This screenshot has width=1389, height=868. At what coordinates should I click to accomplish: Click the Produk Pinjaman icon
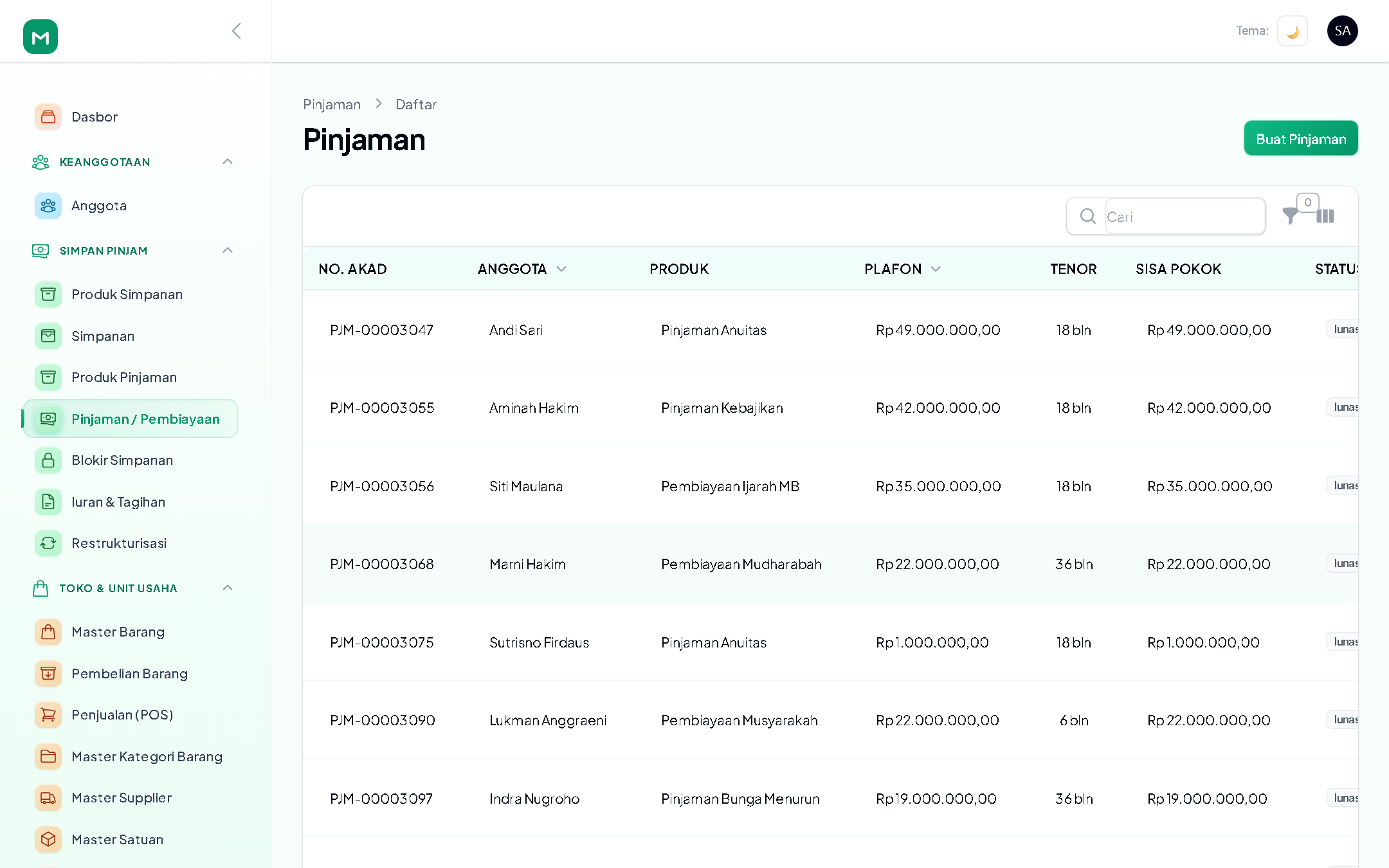click(48, 377)
